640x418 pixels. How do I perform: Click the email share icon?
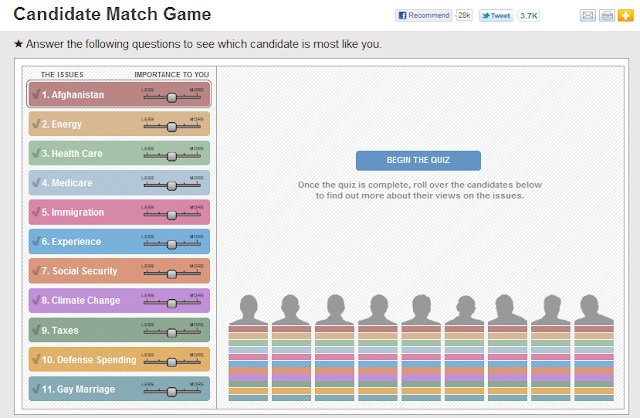(587, 16)
